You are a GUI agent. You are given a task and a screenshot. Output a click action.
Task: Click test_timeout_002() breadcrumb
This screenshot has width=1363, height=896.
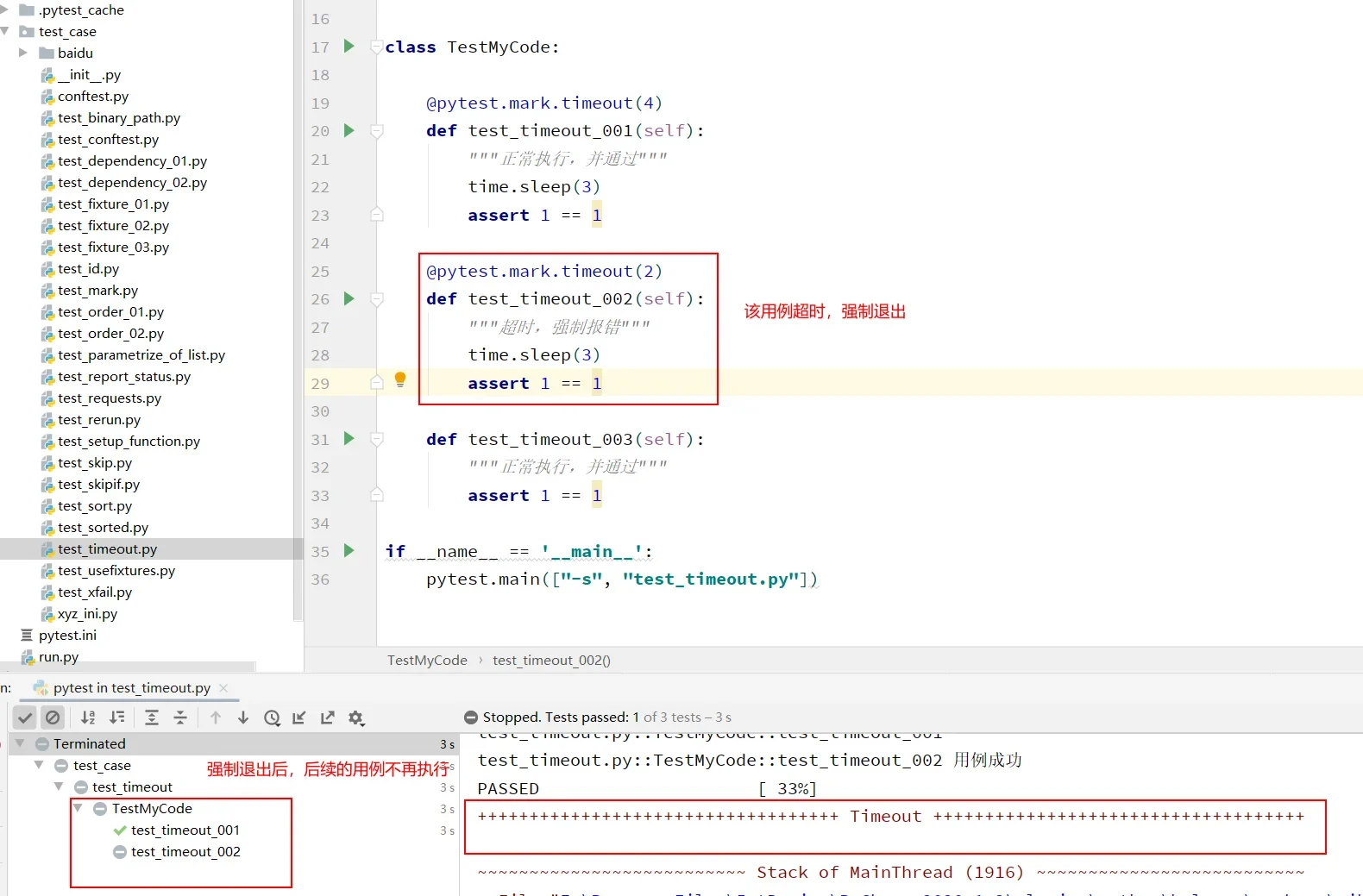pyautogui.click(x=551, y=660)
